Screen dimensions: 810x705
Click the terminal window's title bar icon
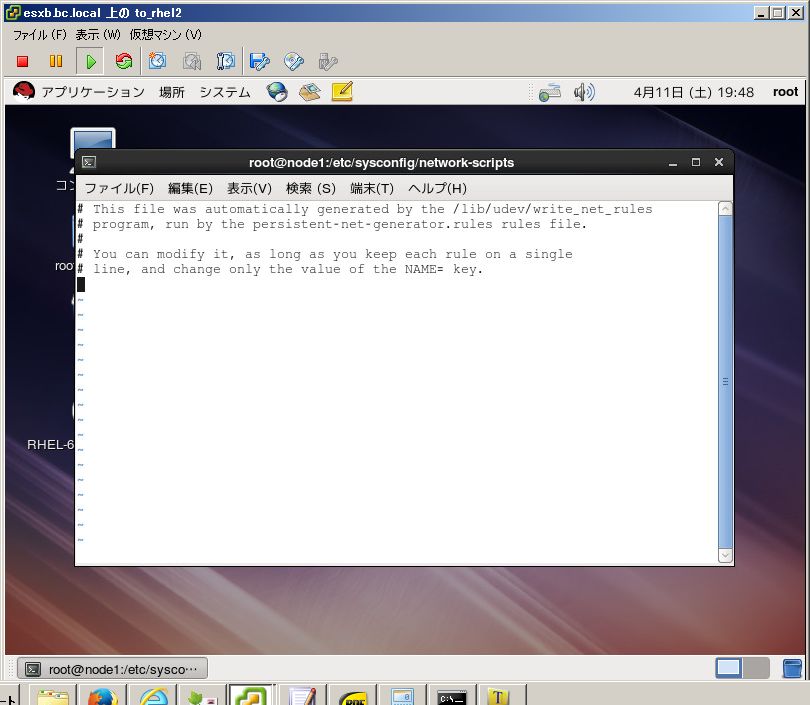click(89, 163)
